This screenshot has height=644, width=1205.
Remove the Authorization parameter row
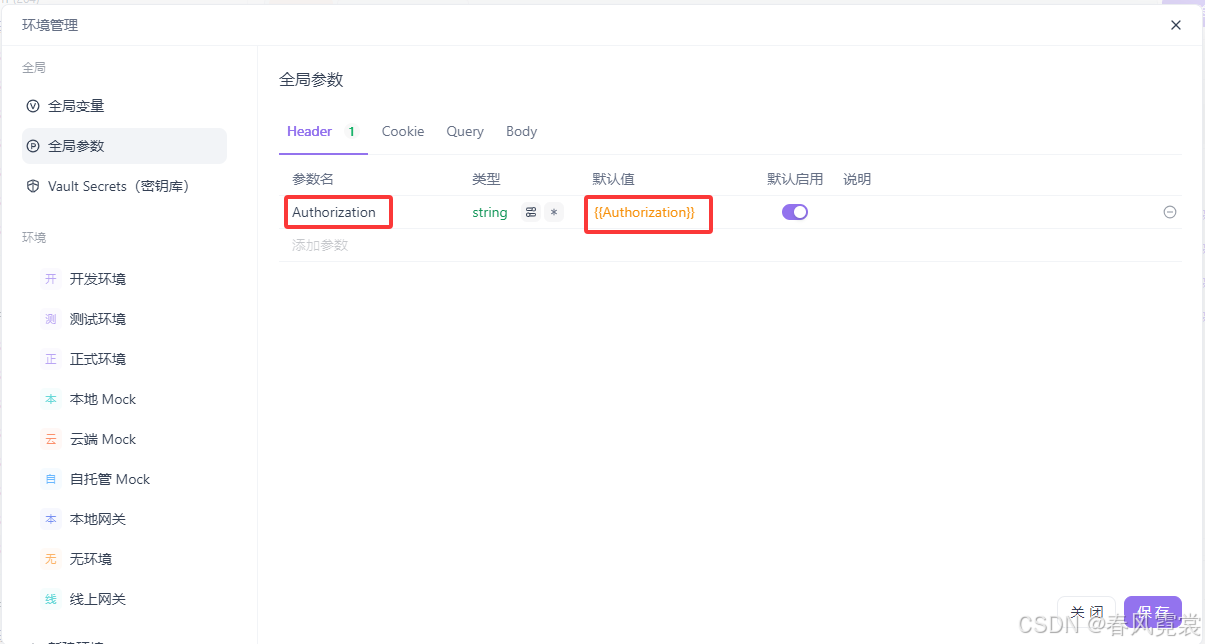[x=1170, y=212]
